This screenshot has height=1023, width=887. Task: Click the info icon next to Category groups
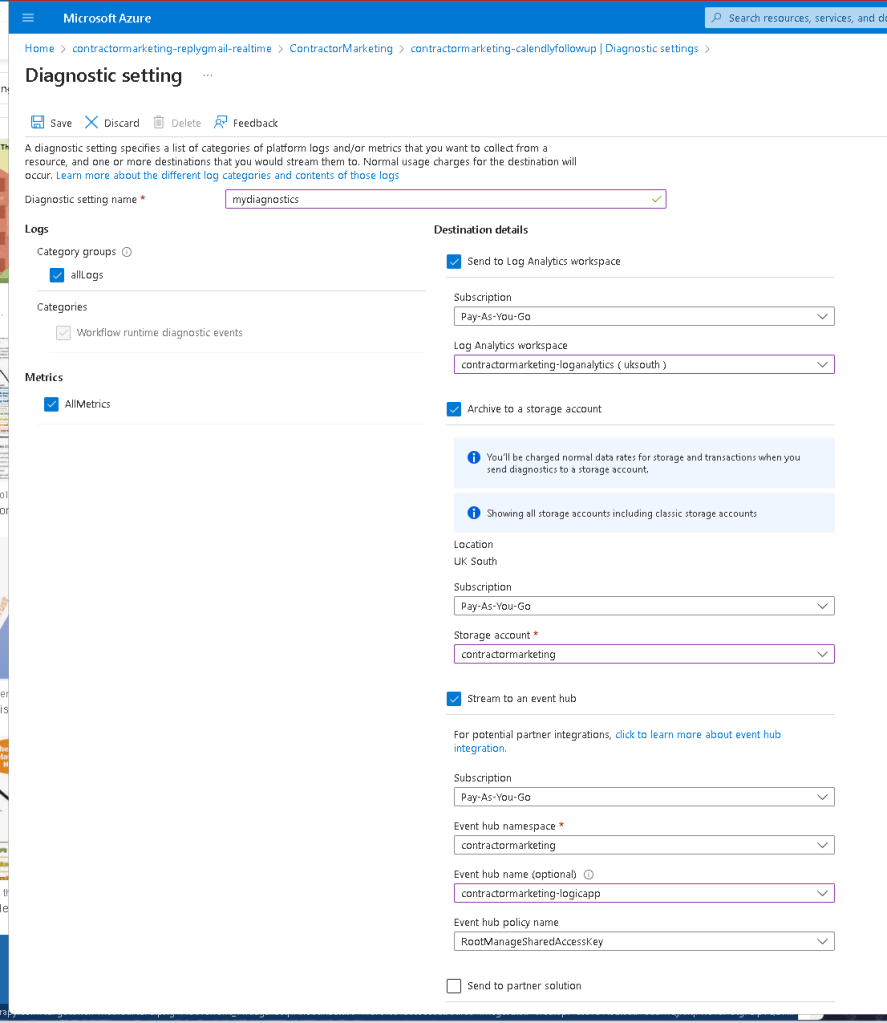coord(127,252)
